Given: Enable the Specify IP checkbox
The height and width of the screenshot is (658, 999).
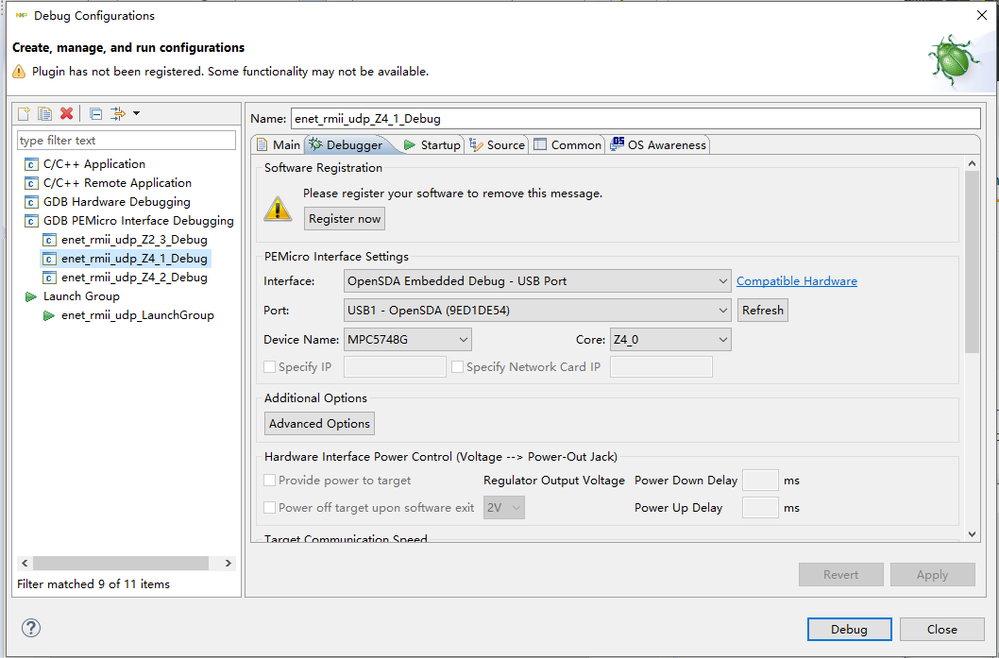Looking at the screenshot, I should tap(270, 367).
